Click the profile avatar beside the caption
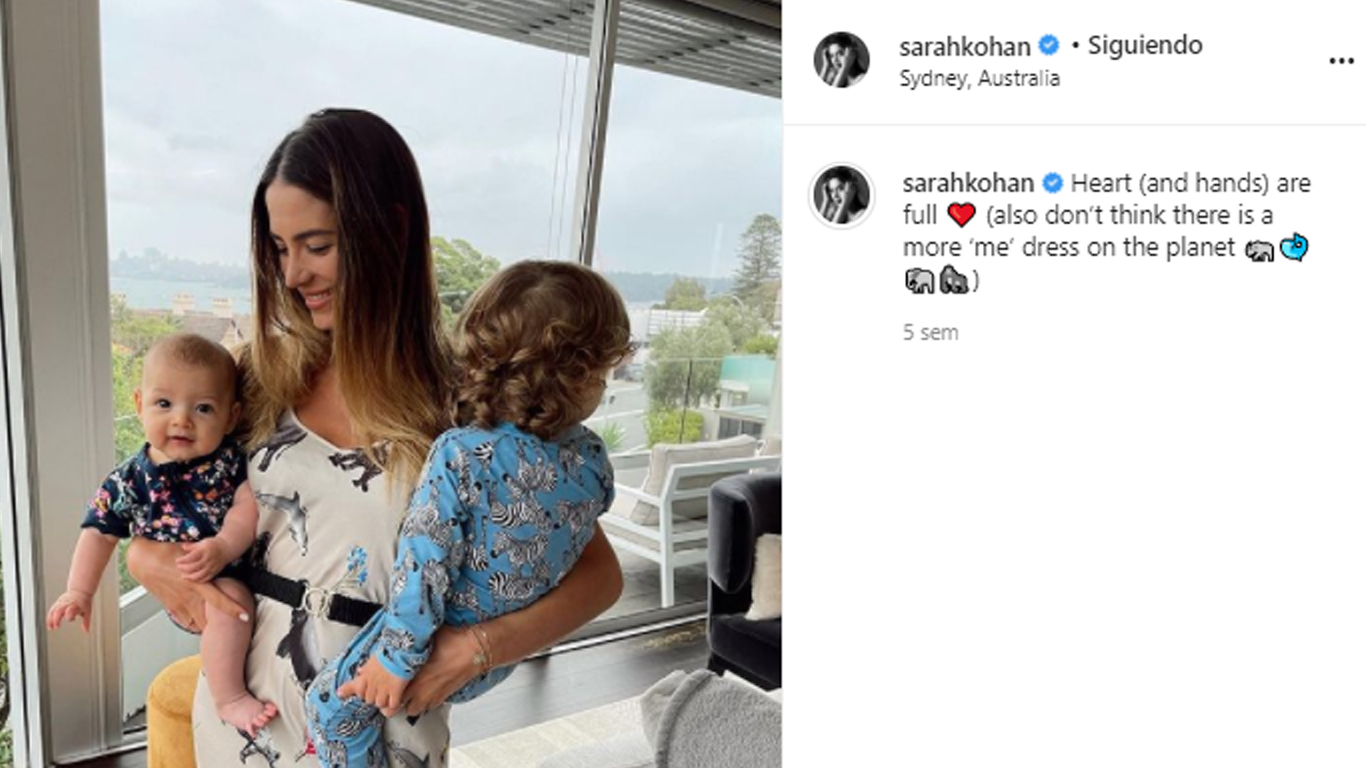Viewport: 1366px width, 768px height. click(841, 195)
